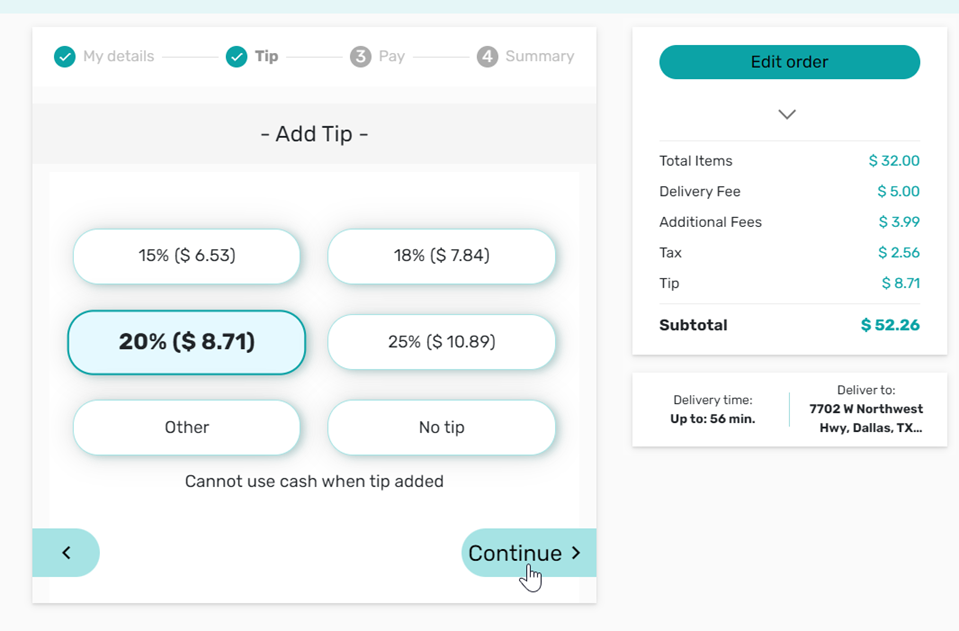Jump to the Summary step label
Viewport: 959px width, 631px height.
click(539, 57)
